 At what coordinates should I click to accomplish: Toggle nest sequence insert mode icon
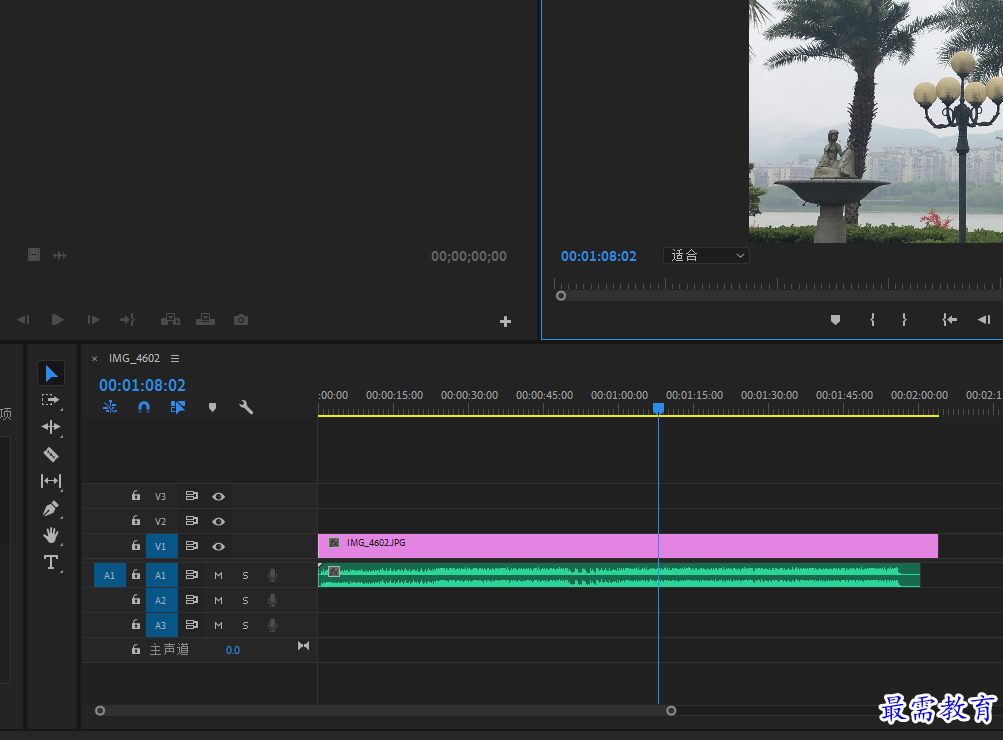tap(110, 407)
